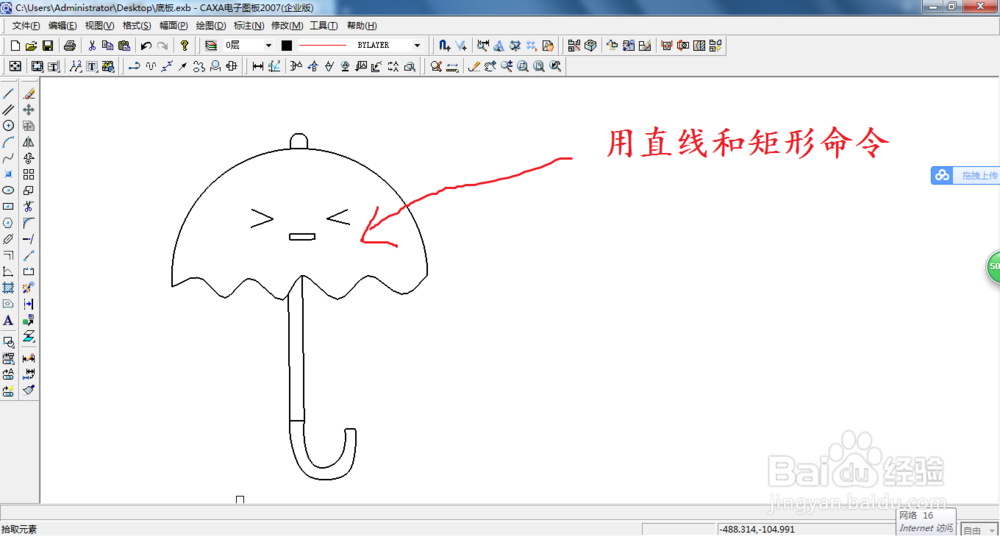Select the Regular polygon tool

click(8, 223)
